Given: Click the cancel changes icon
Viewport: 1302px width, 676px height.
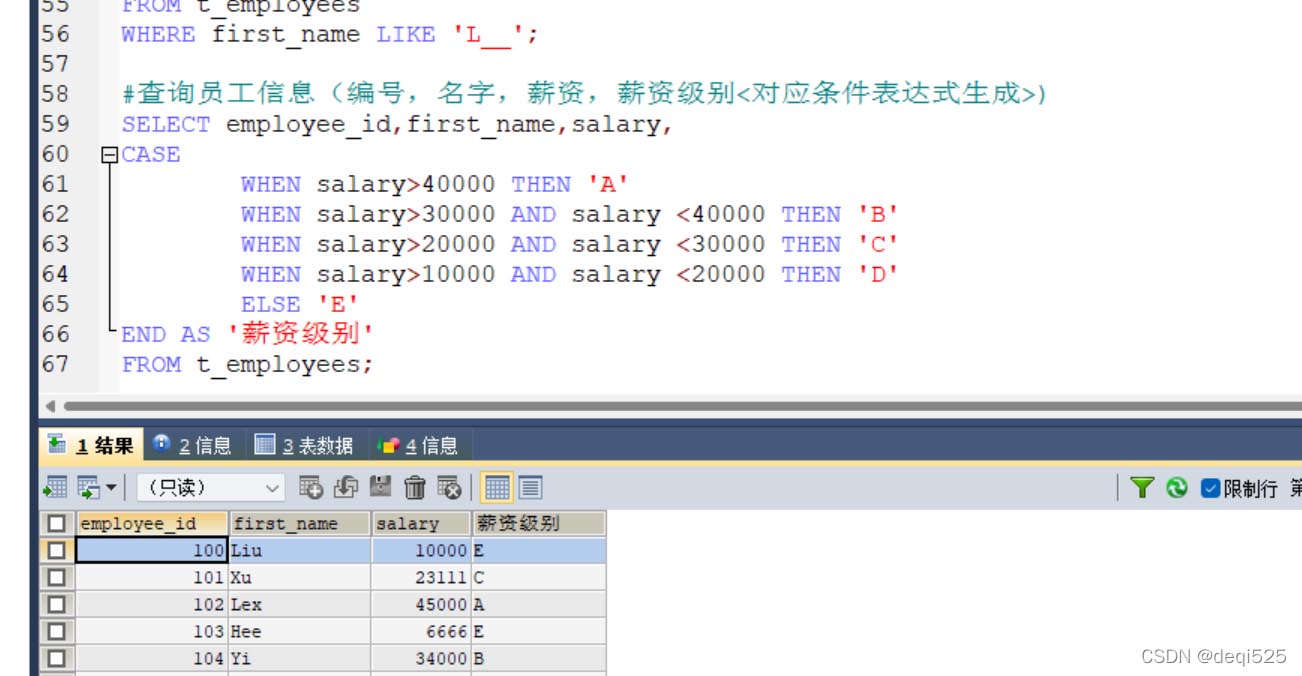Looking at the screenshot, I should (x=449, y=487).
